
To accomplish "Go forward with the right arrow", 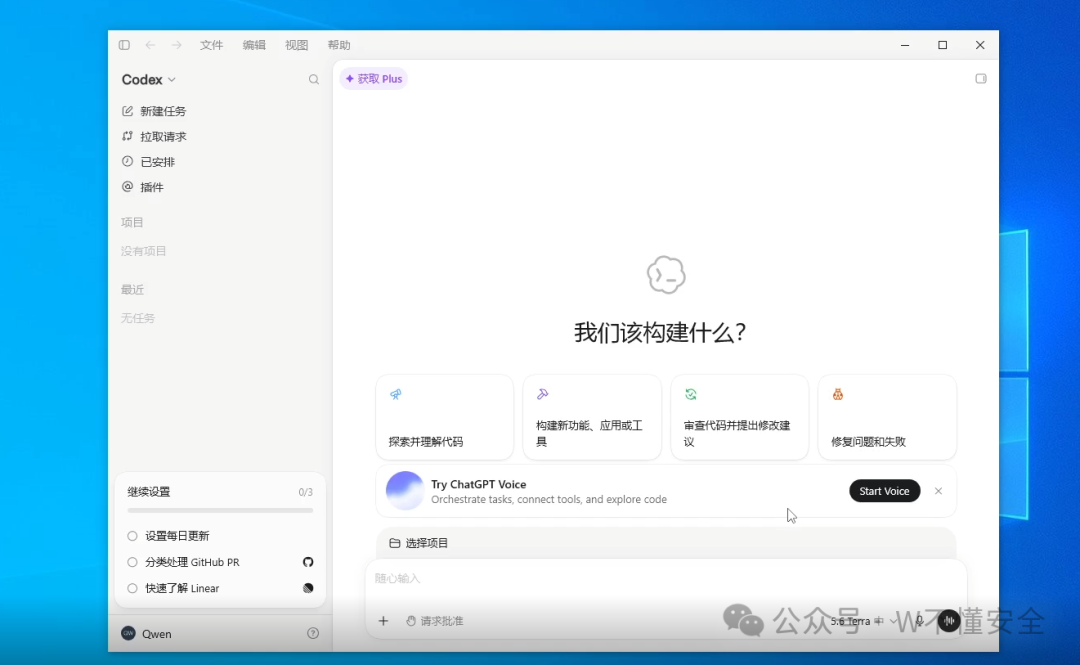I will point(176,45).
